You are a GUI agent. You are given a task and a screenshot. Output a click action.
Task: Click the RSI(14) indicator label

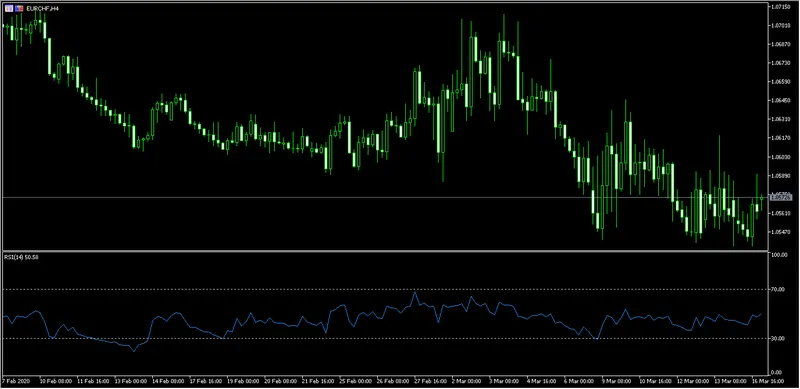pos(22,257)
